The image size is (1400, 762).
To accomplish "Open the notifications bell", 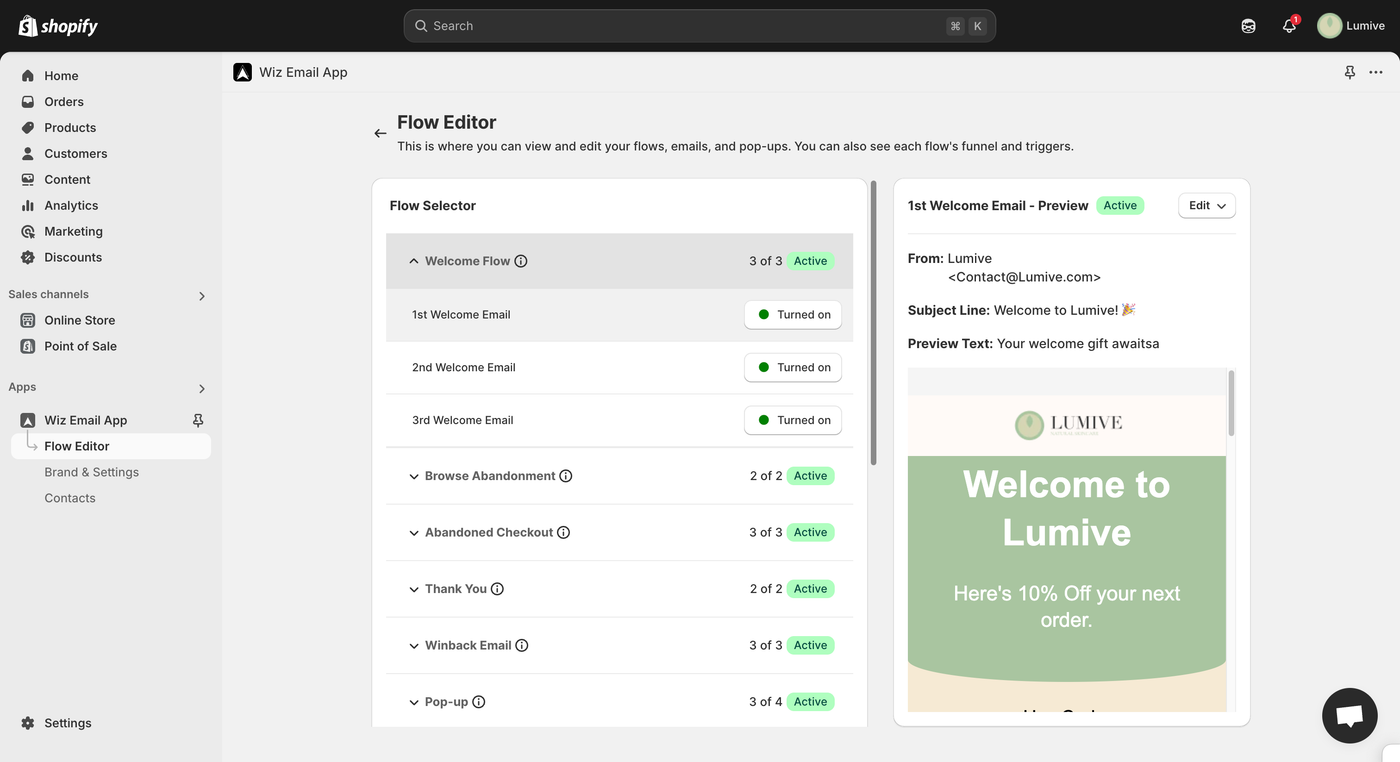I will [x=1290, y=26].
